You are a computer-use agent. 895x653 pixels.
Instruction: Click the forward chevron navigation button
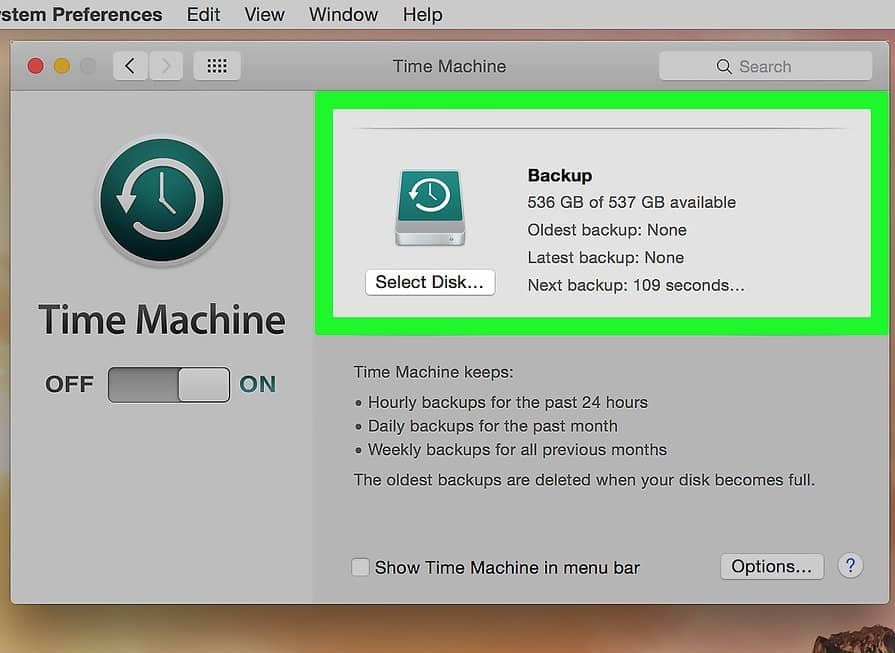coord(166,66)
